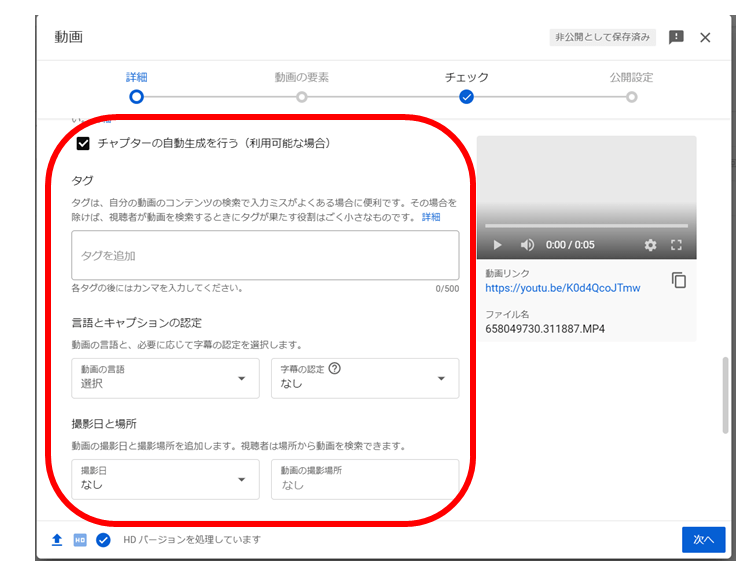This screenshot has height=568, width=756.
Task: Go to the 公開設定 step
Action: click(631, 87)
